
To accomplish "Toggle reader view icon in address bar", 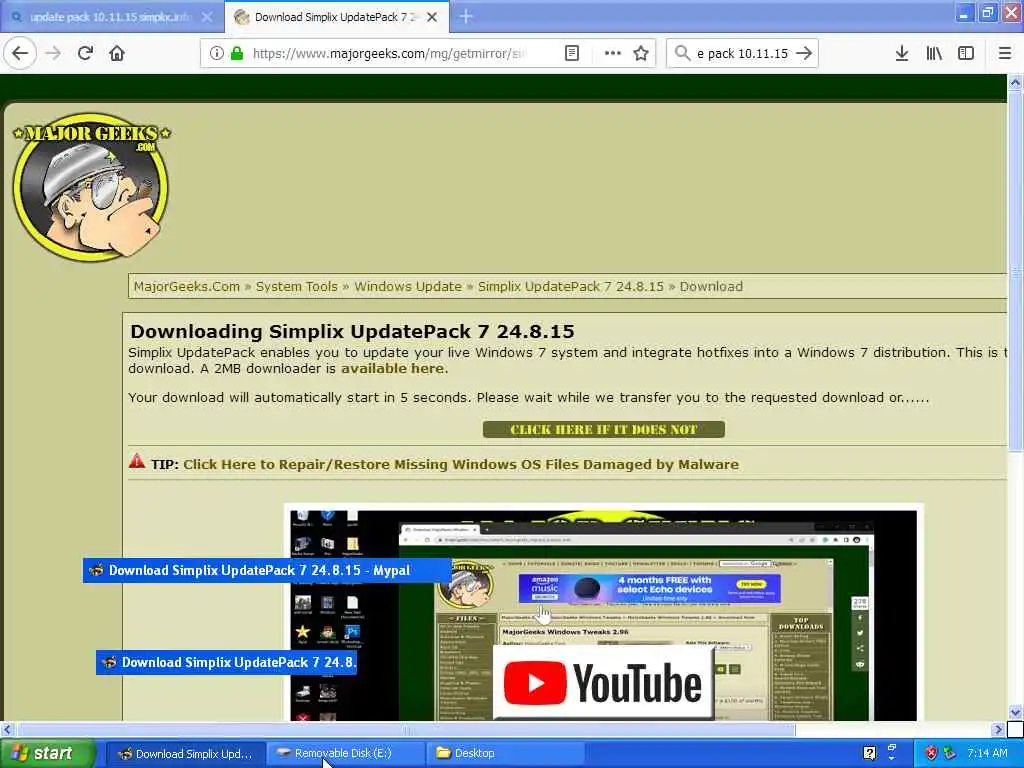I will coord(571,54).
